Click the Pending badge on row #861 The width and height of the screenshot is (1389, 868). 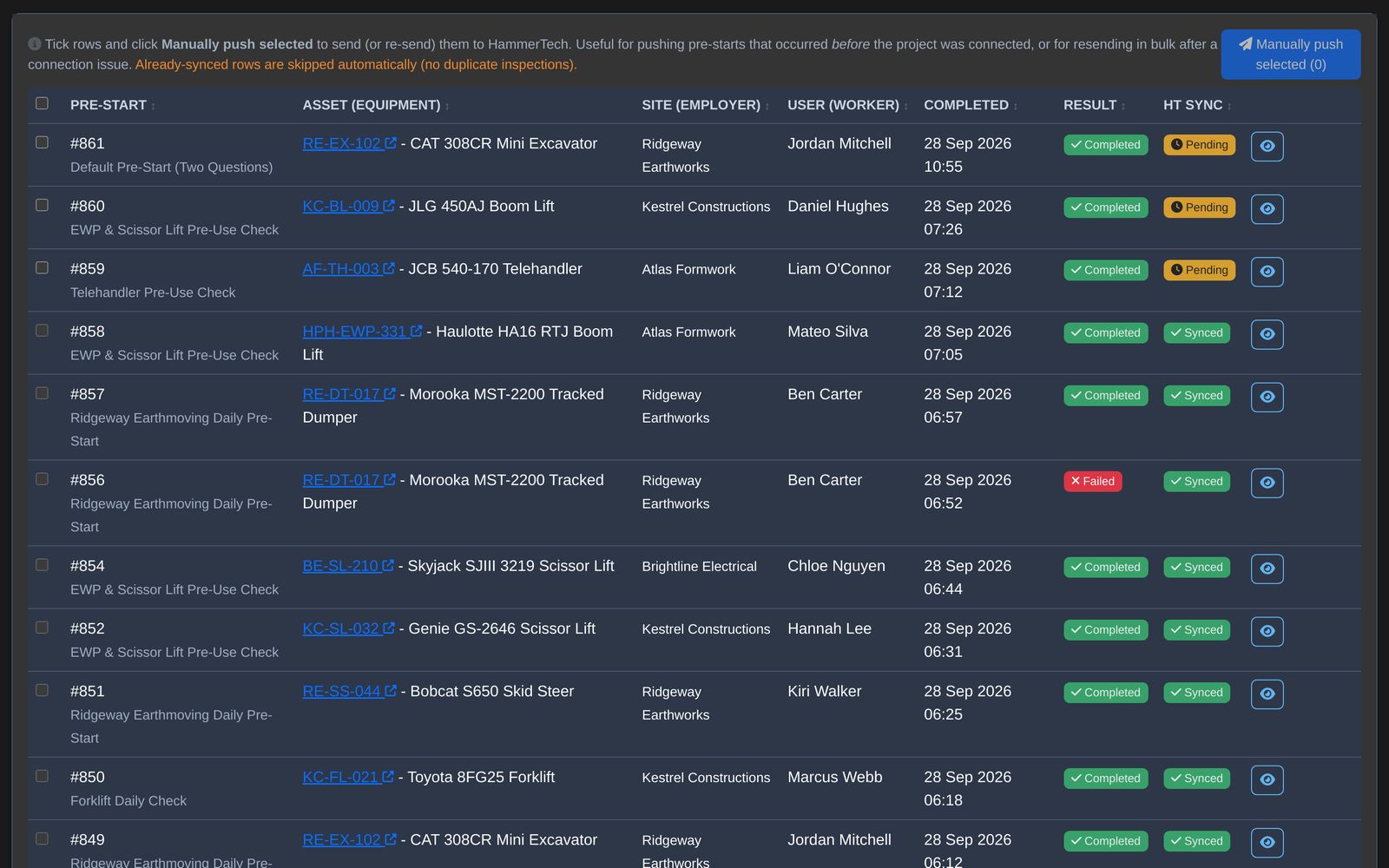pos(1199,145)
